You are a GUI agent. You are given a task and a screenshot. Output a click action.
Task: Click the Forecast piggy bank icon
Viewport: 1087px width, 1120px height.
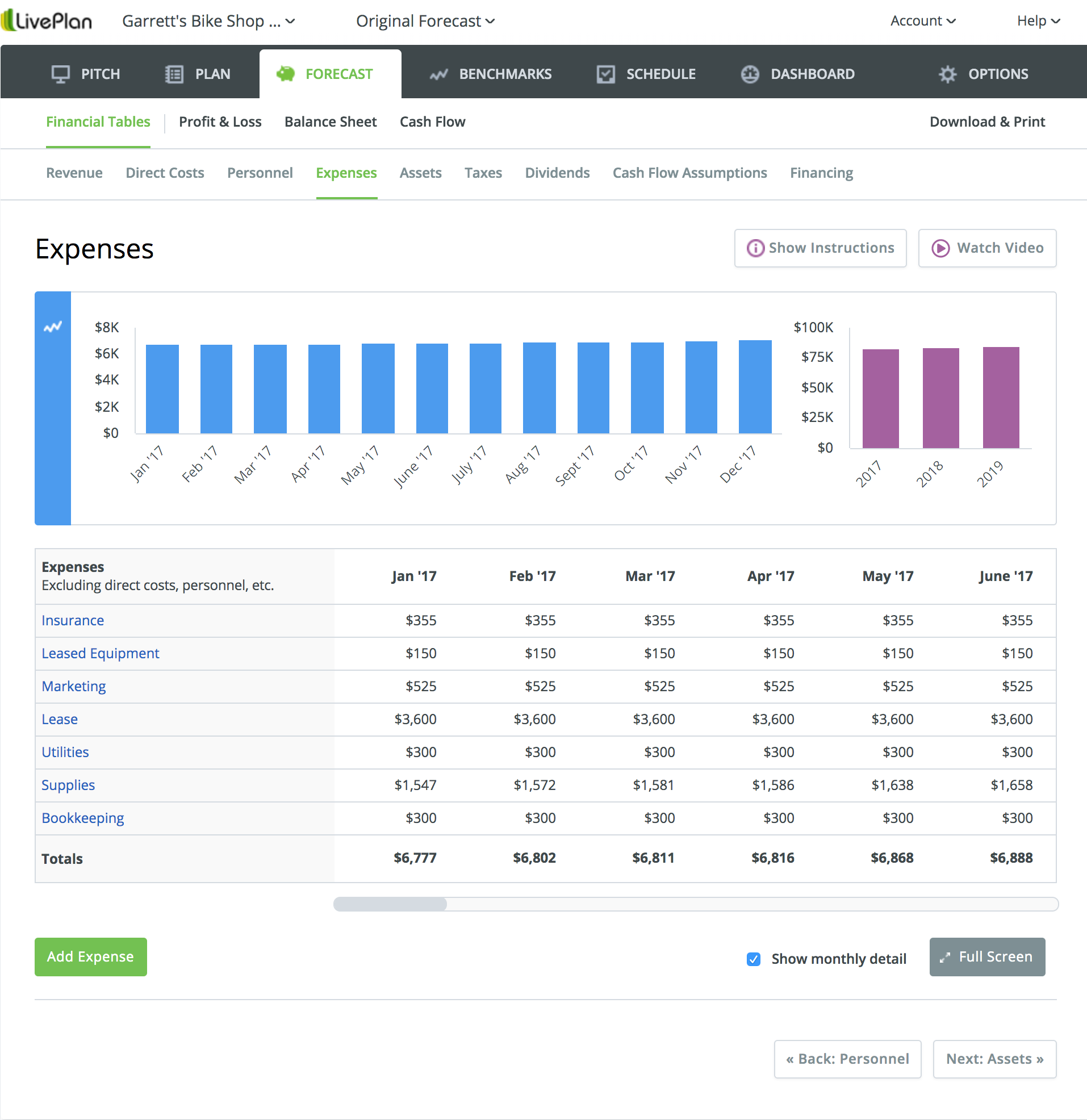click(286, 73)
